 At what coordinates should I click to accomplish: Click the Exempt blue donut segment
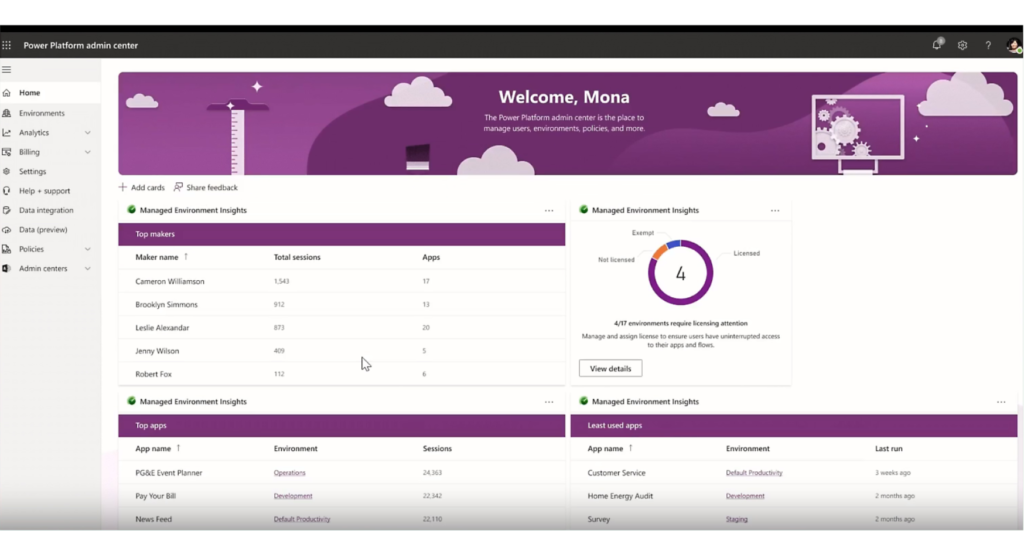pyautogui.click(x=673, y=244)
